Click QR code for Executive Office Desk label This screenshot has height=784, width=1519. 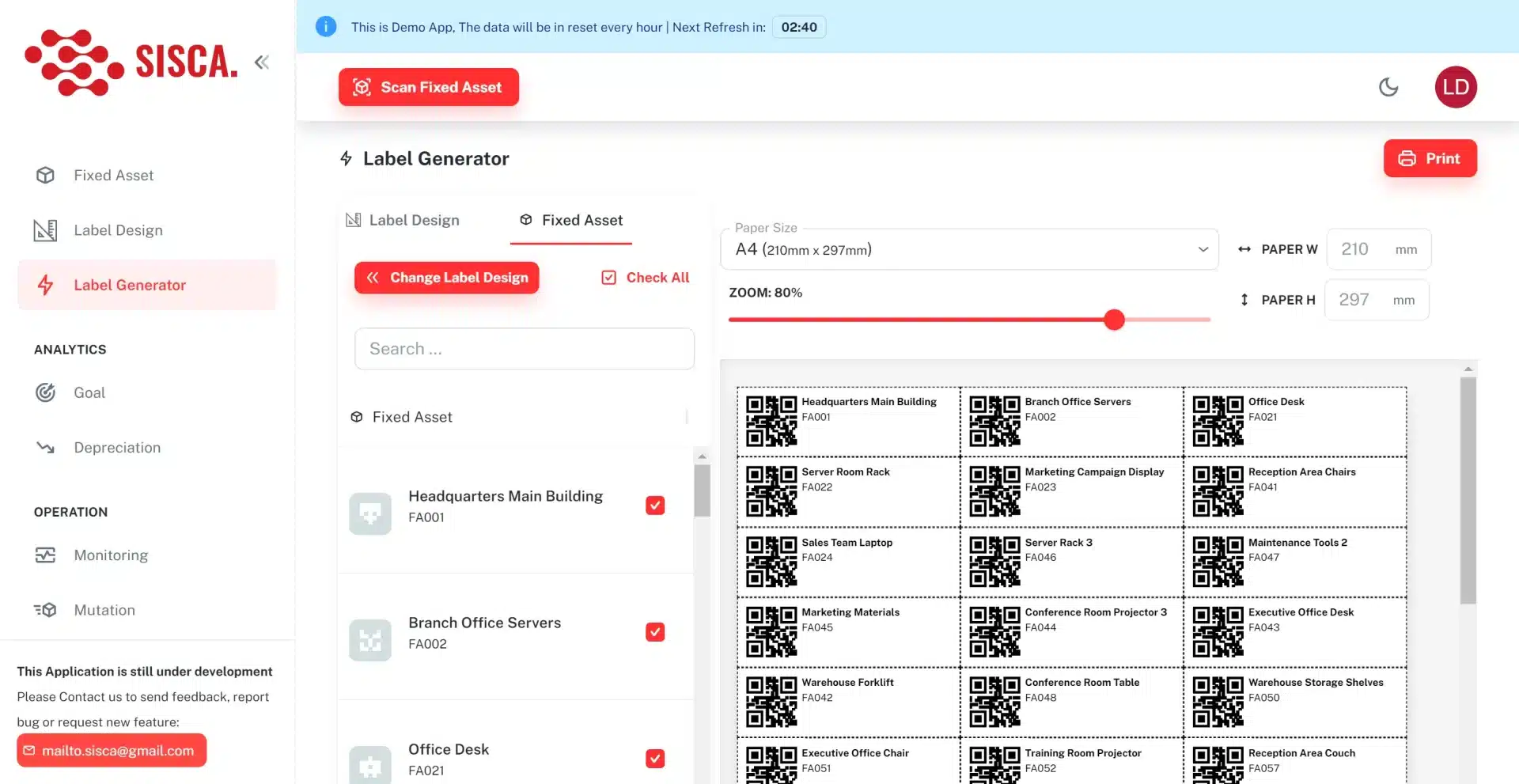[x=1218, y=632]
